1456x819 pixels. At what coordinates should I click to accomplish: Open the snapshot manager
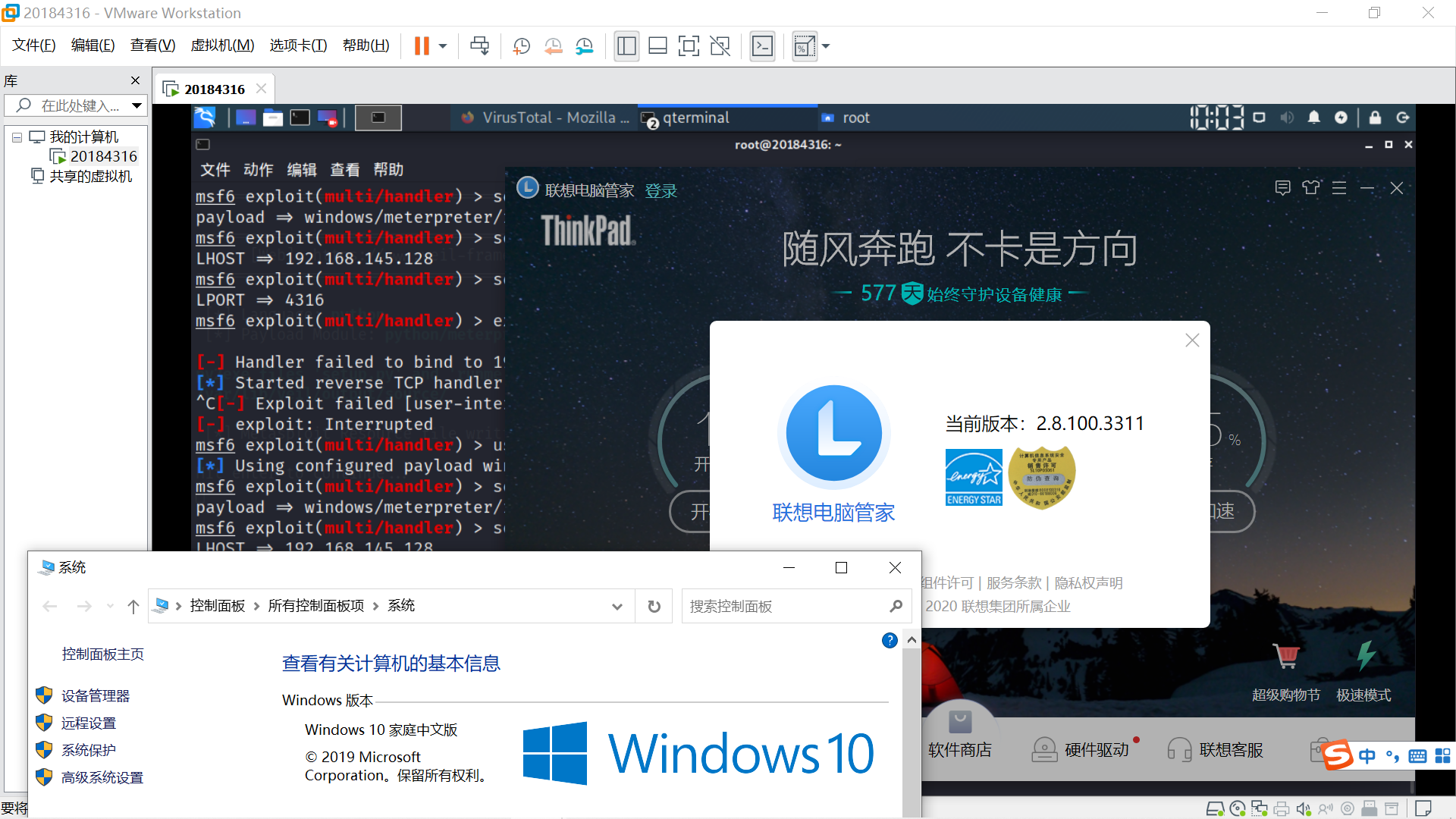coord(584,46)
